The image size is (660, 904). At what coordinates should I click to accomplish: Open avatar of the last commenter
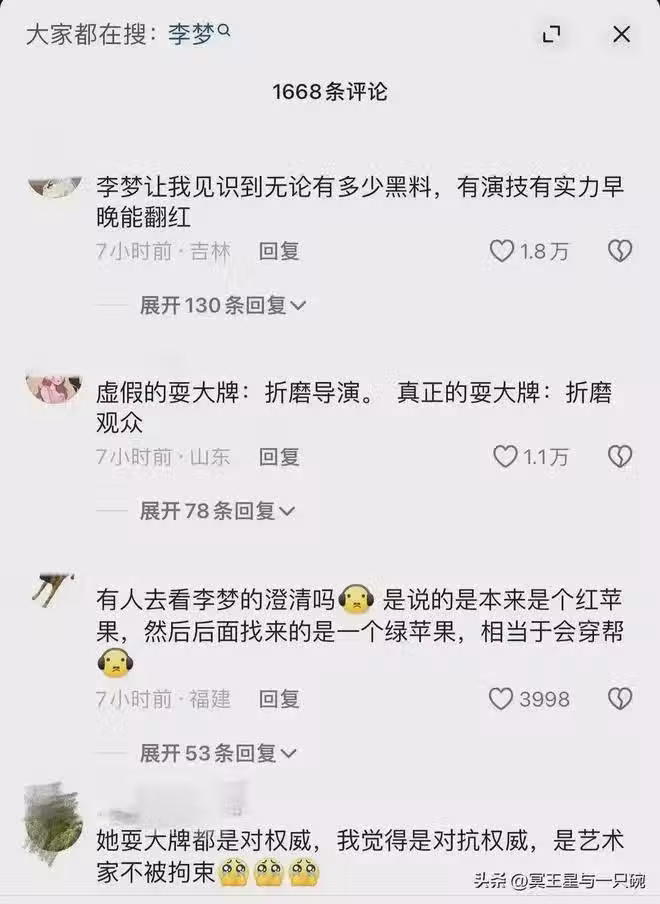point(54,823)
